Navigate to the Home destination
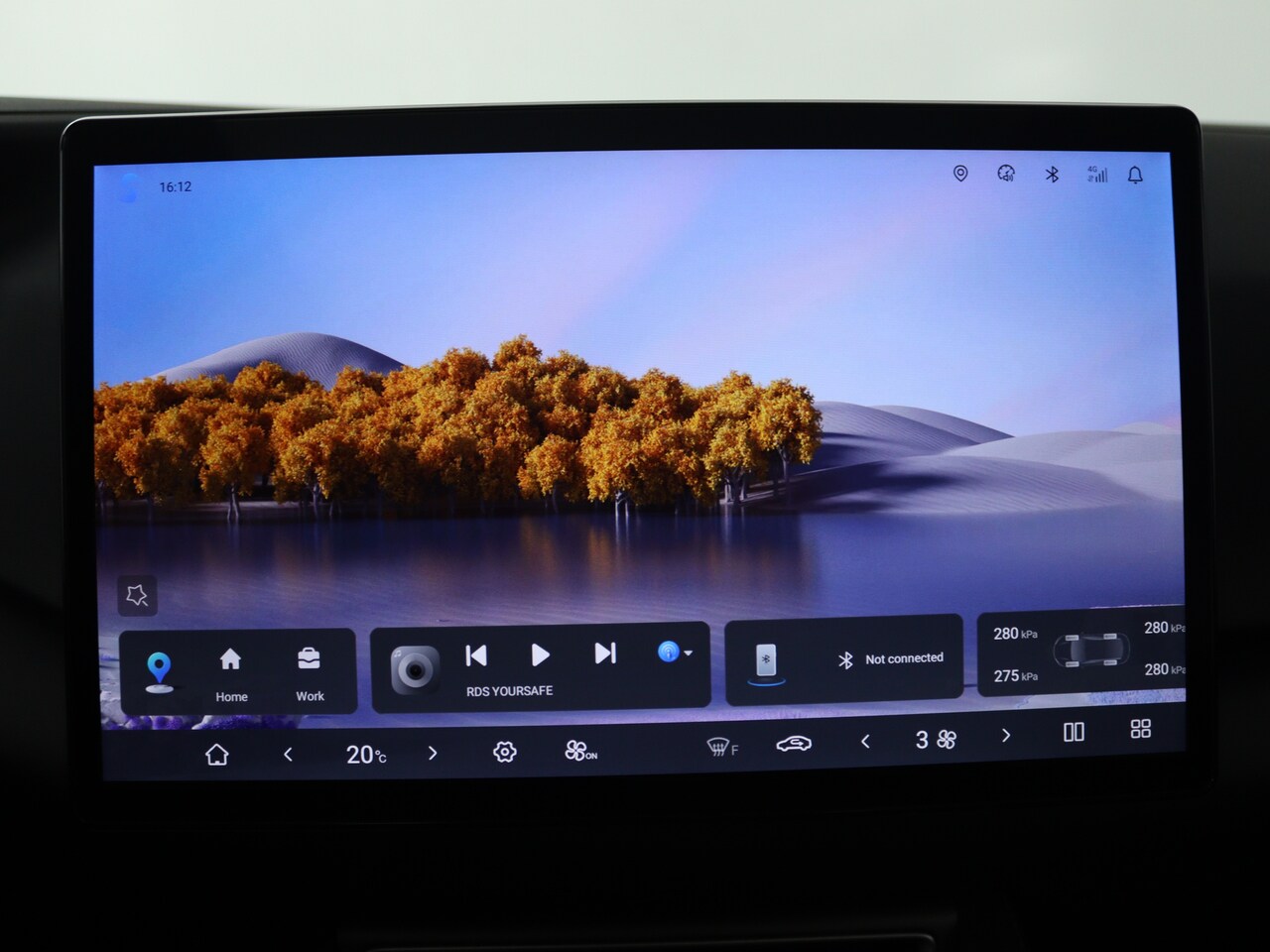 (230, 673)
